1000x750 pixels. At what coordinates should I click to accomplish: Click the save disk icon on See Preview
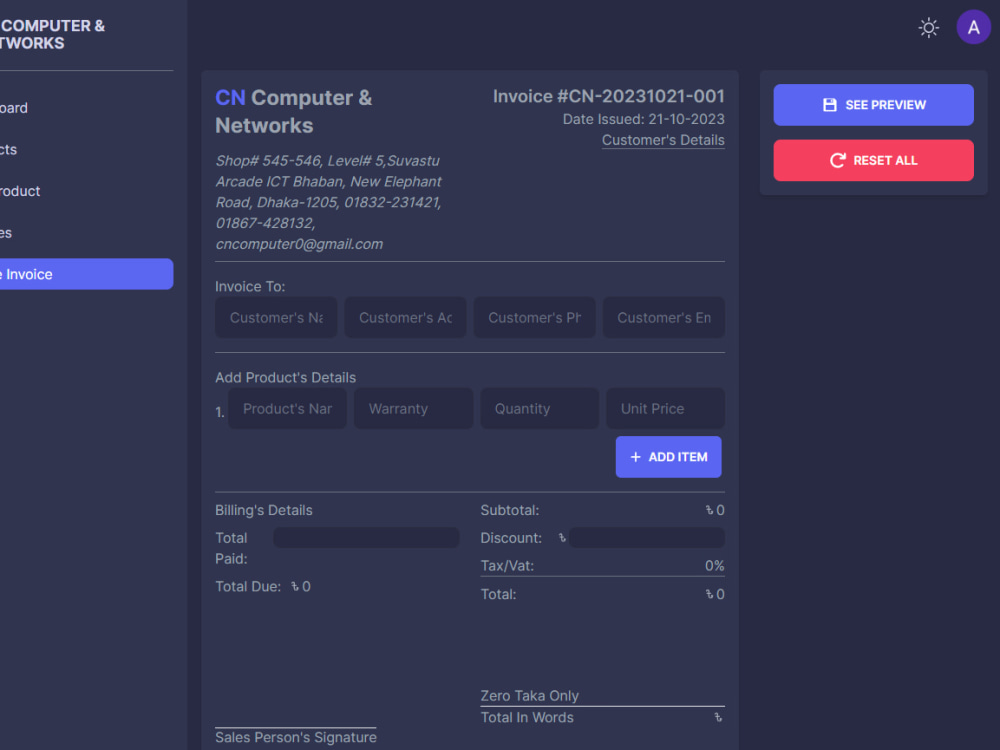(830, 104)
